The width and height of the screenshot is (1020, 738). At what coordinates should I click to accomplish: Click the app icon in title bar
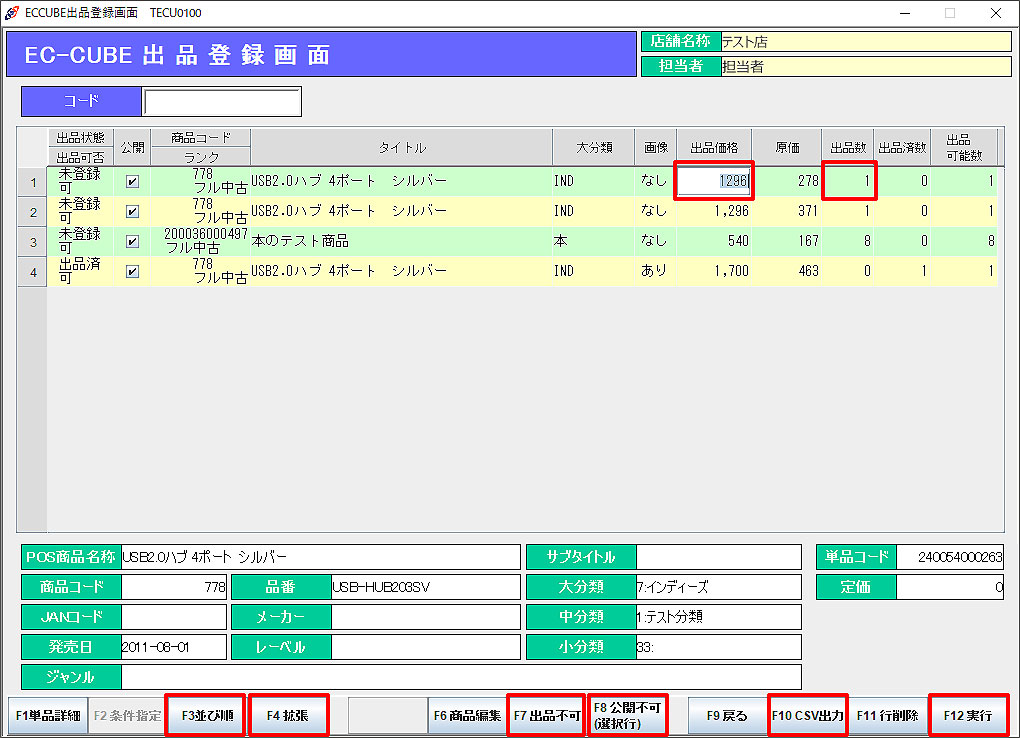[x=13, y=13]
